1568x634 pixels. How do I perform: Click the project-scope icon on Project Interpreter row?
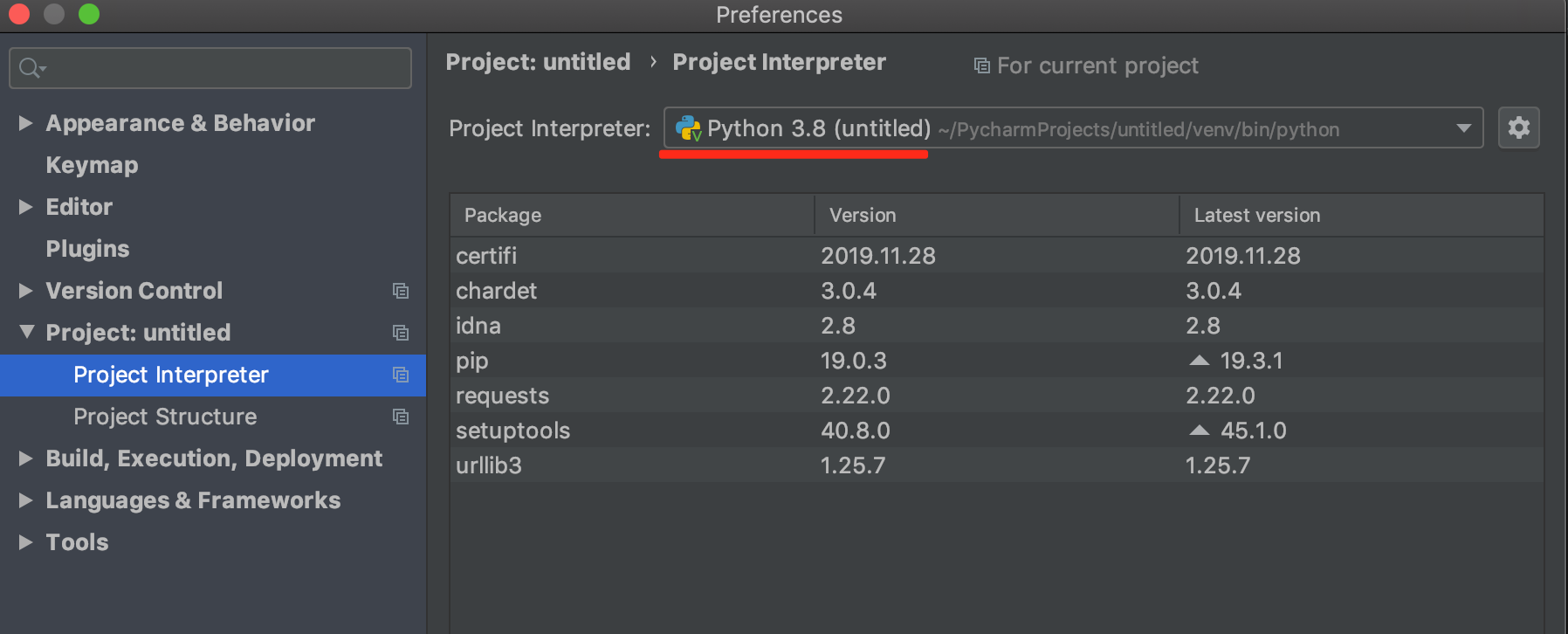coord(401,375)
